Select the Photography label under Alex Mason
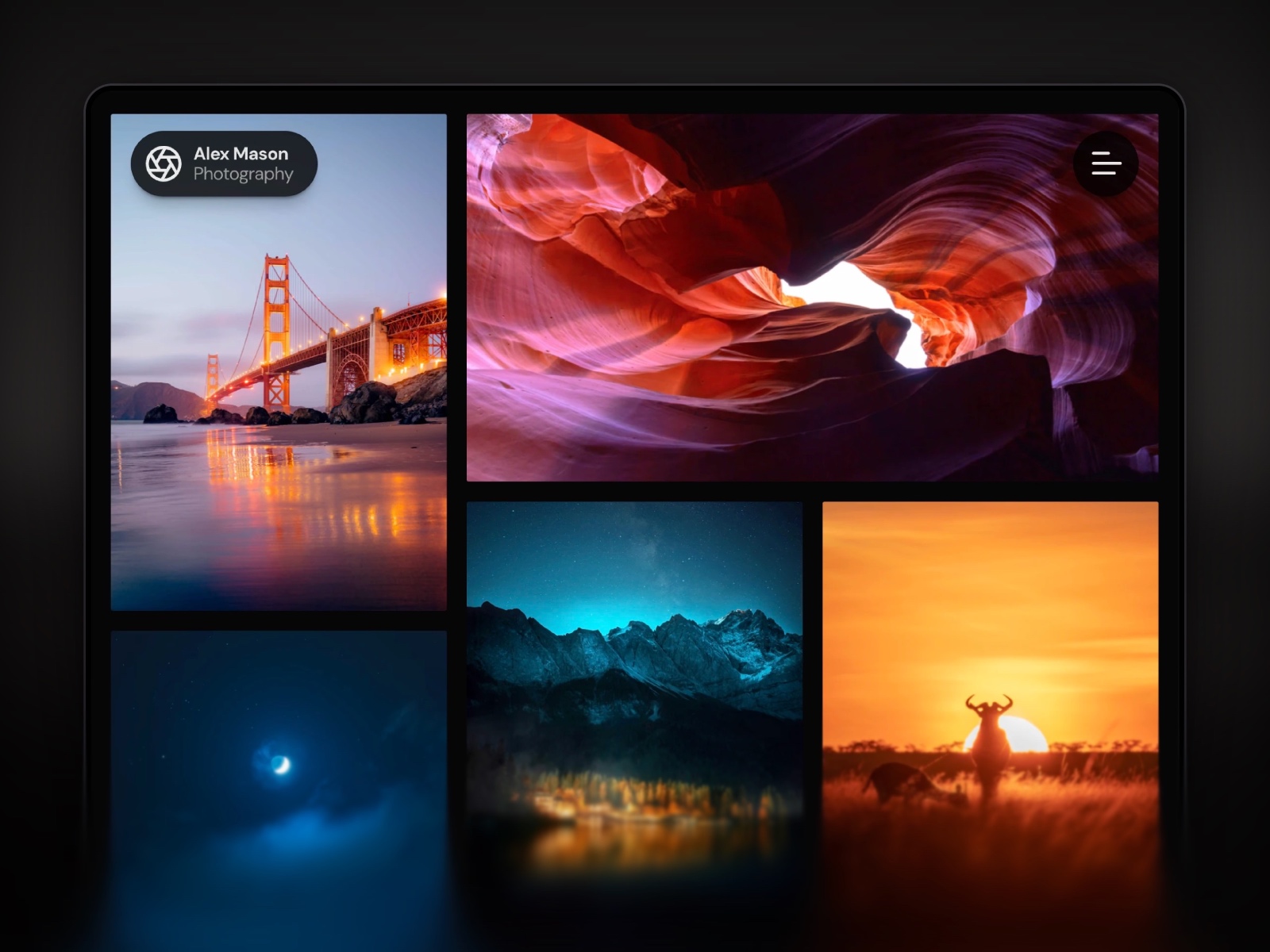This screenshot has width=1270, height=952. coord(243,174)
